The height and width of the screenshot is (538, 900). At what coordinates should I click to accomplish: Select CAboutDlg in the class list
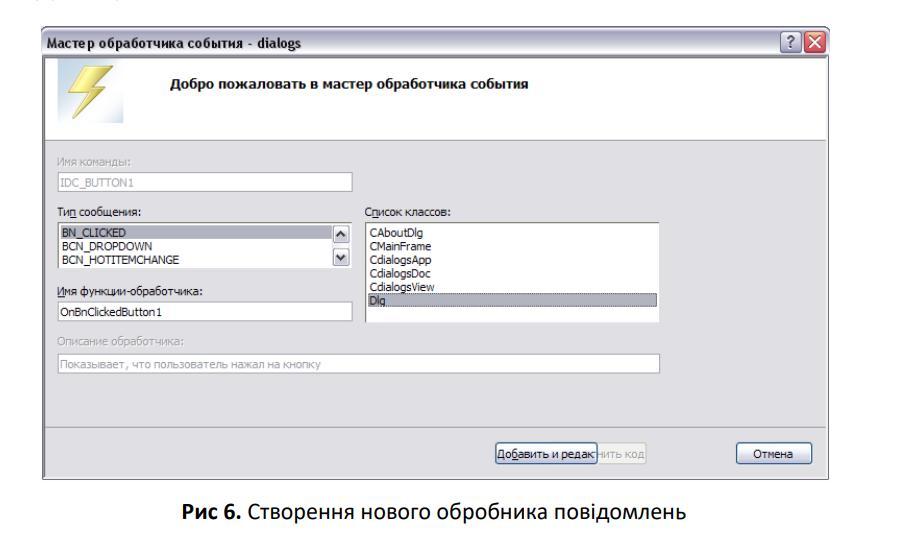pyautogui.click(x=393, y=233)
